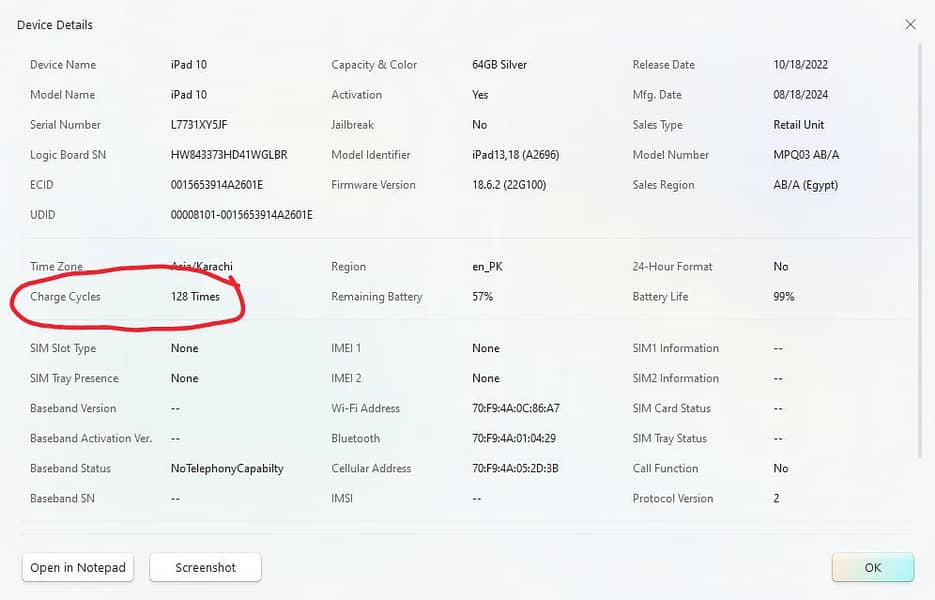
Task: Close the Device Details dialog
Action: tap(910, 24)
